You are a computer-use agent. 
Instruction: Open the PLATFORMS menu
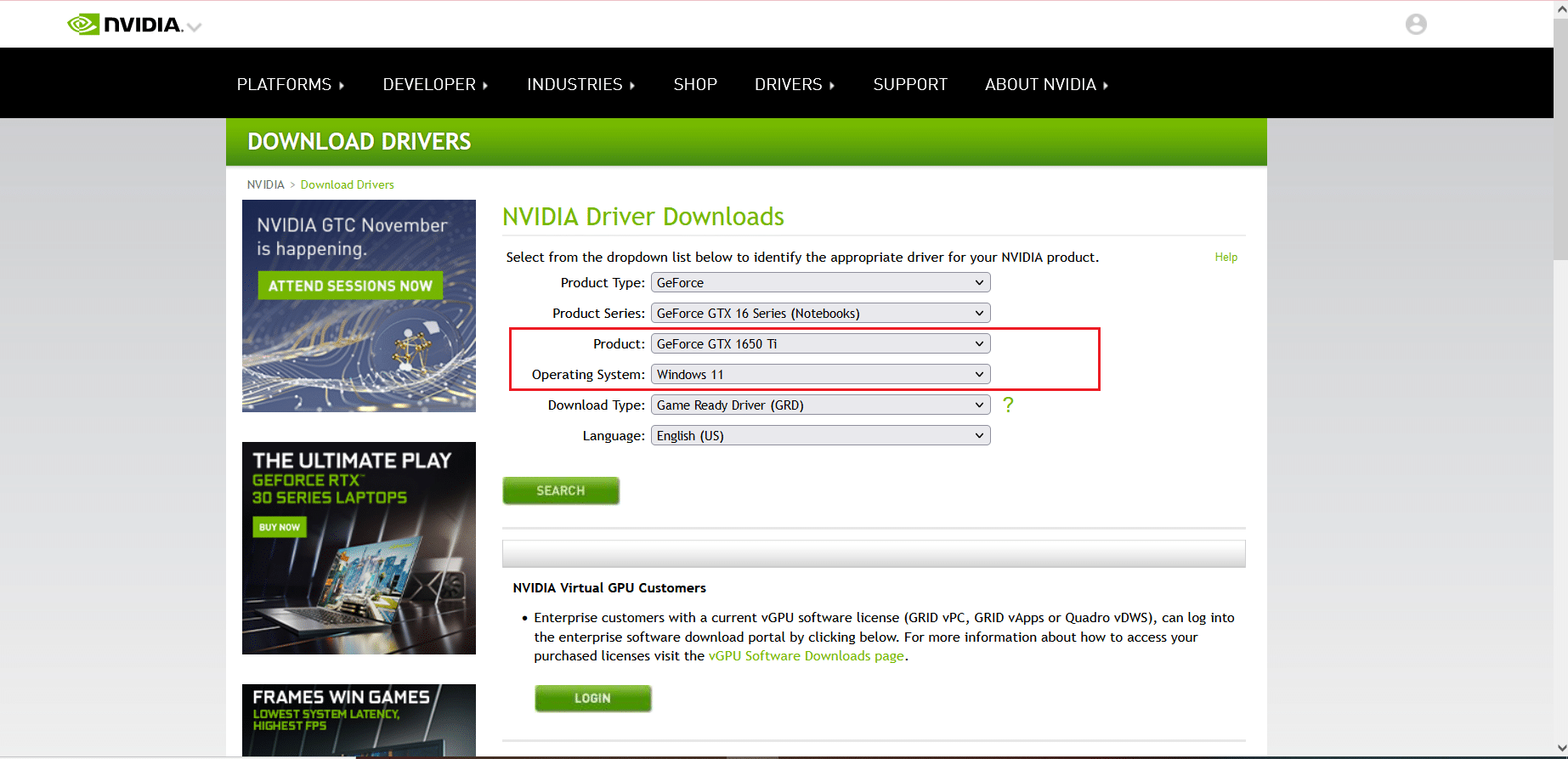291,84
